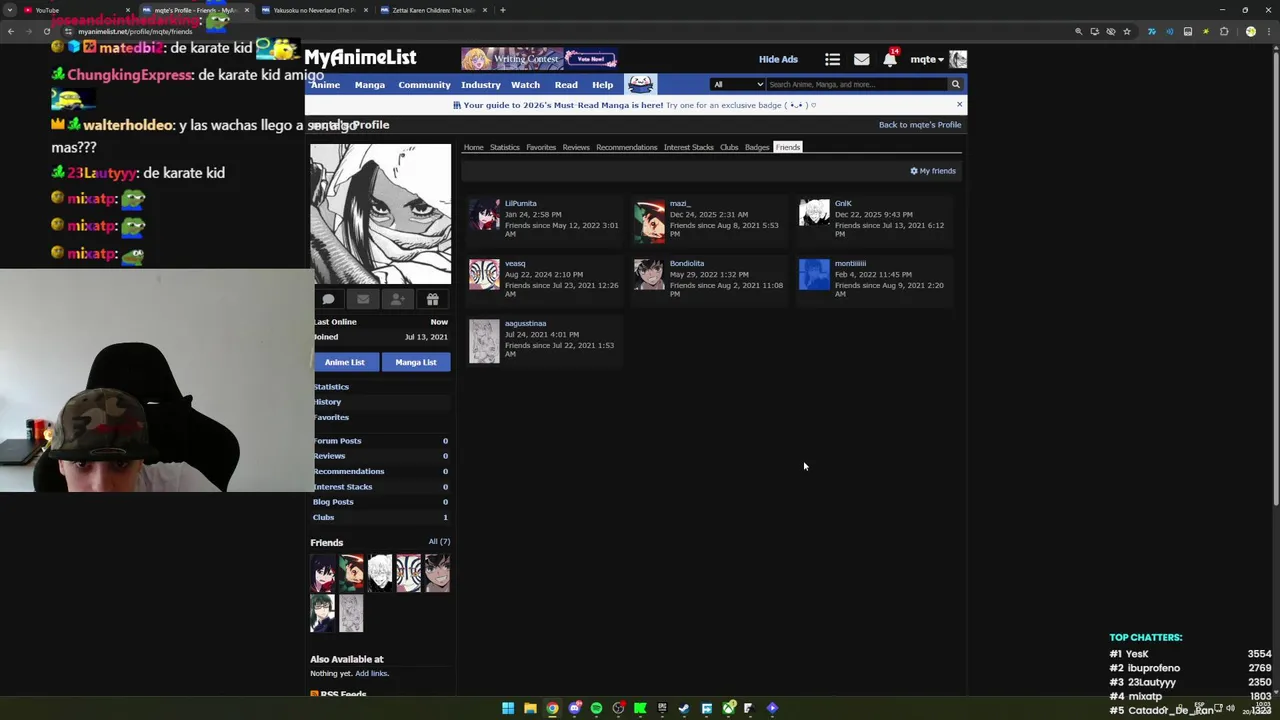
Task: Open Back to mqte's Profile link
Action: pos(920,125)
